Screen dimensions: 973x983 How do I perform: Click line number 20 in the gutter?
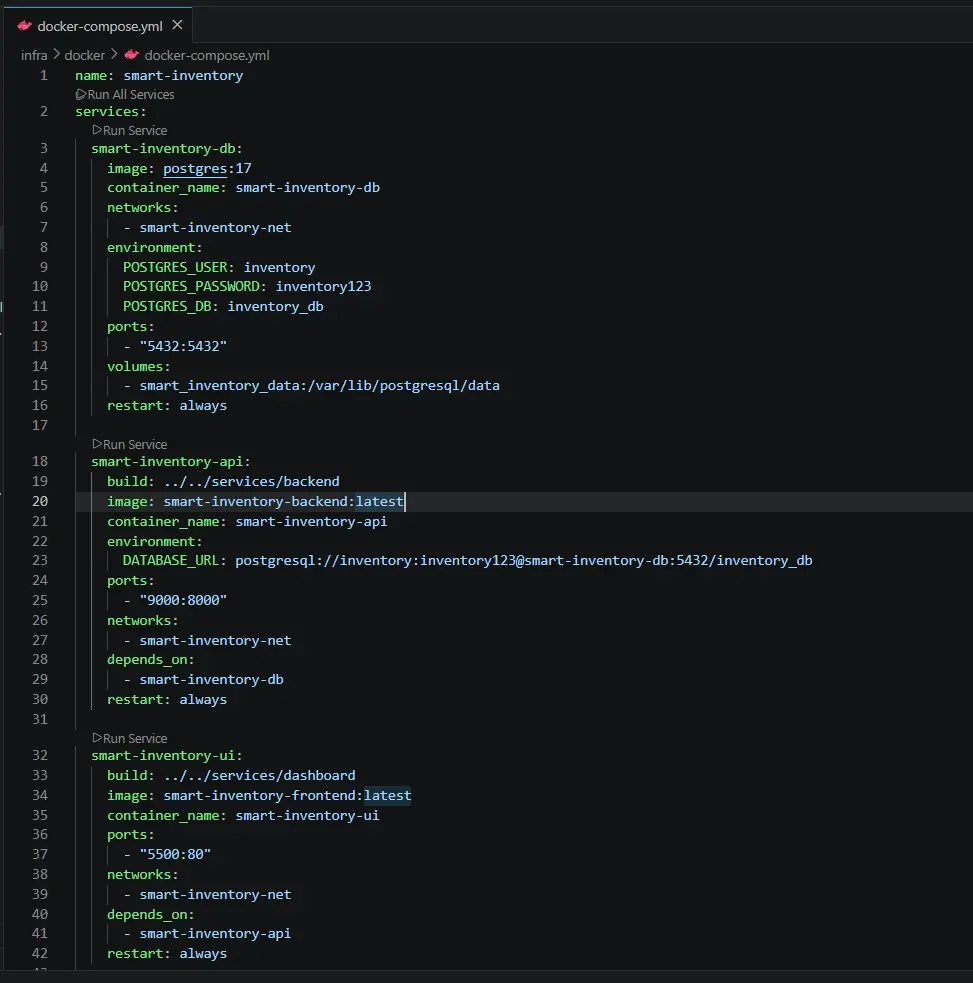[38, 501]
